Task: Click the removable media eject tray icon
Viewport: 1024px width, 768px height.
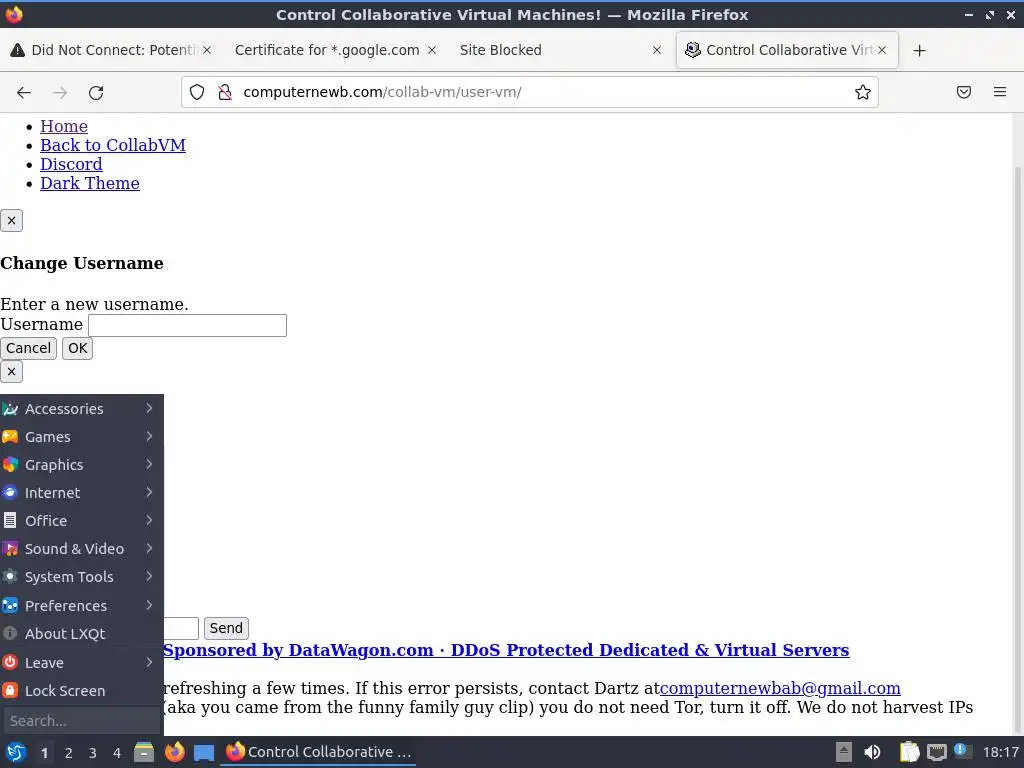Action: (844, 752)
